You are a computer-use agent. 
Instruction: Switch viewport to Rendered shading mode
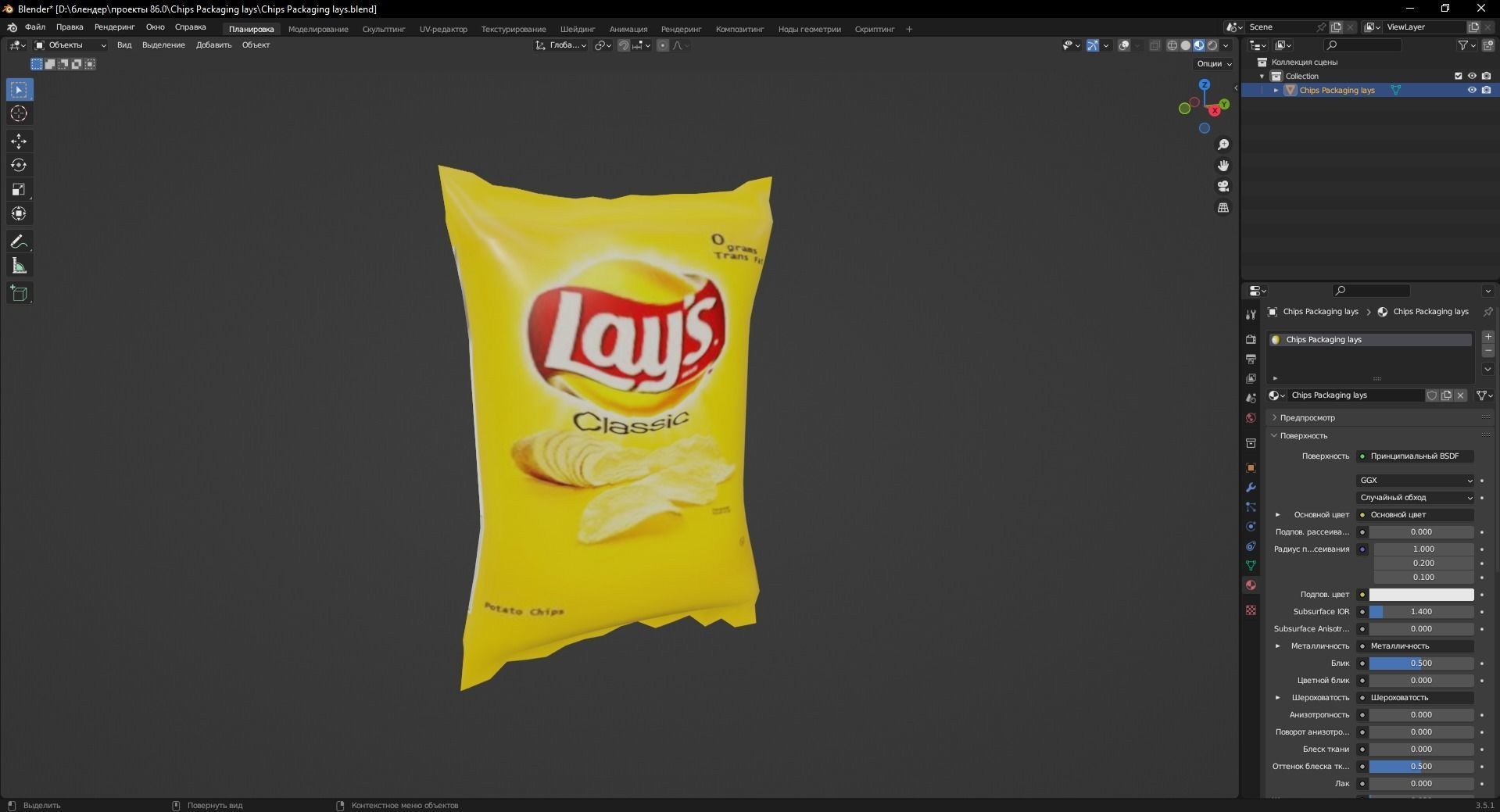1212,45
